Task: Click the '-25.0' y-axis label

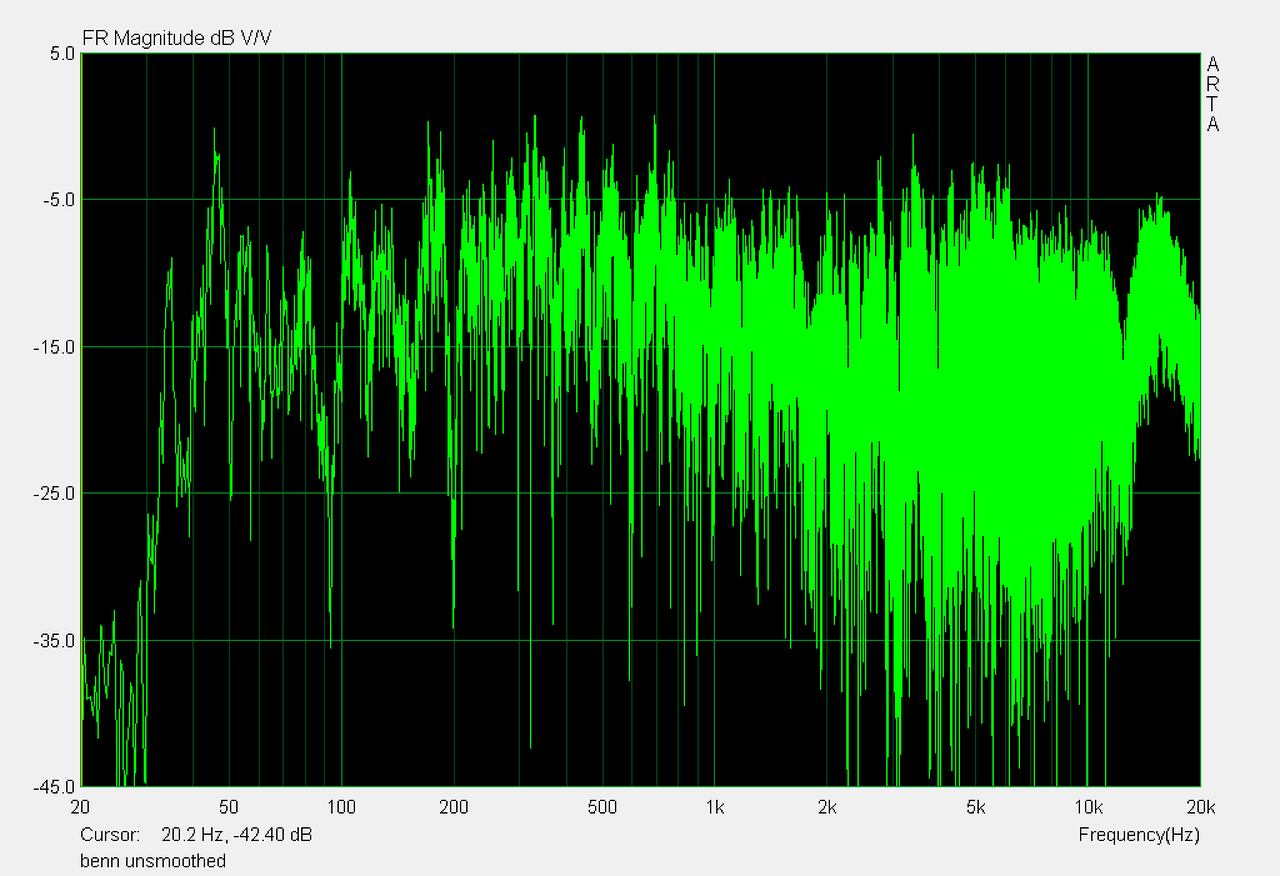Action: click(x=56, y=494)
